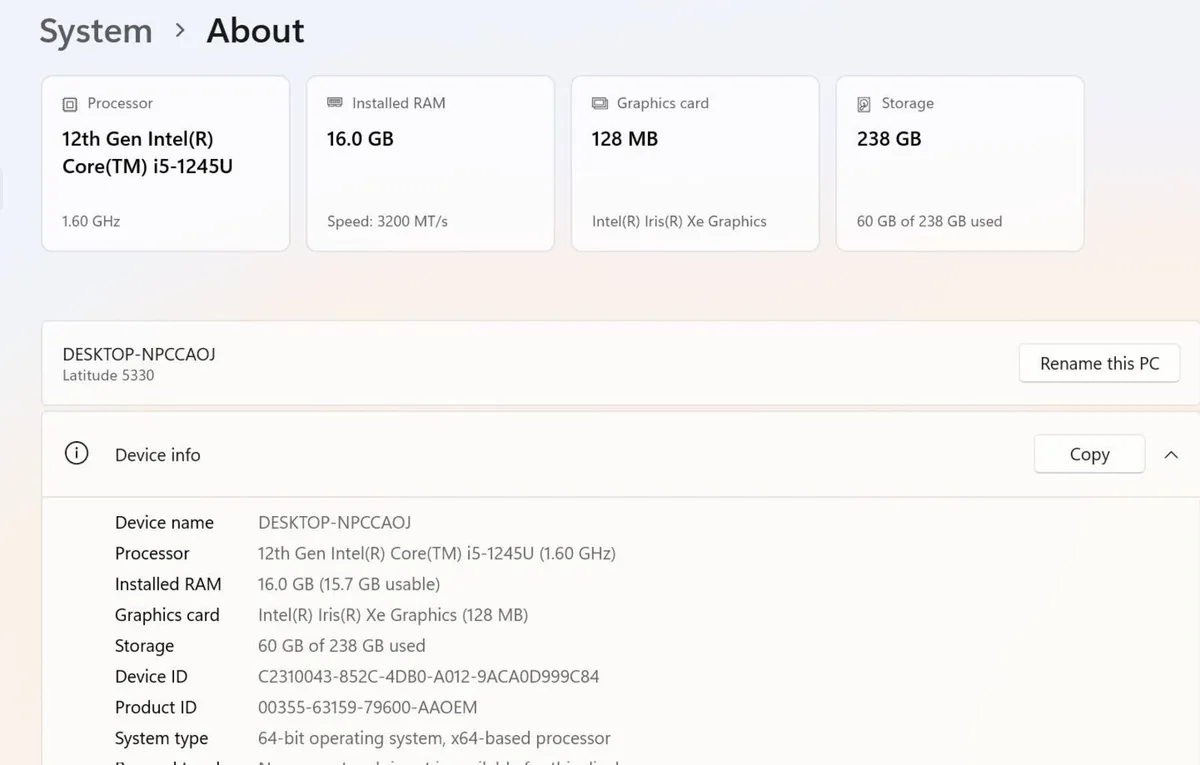This screenshot has height=765, width=1200.
Task: Click the About page heading
Action: 255,31
